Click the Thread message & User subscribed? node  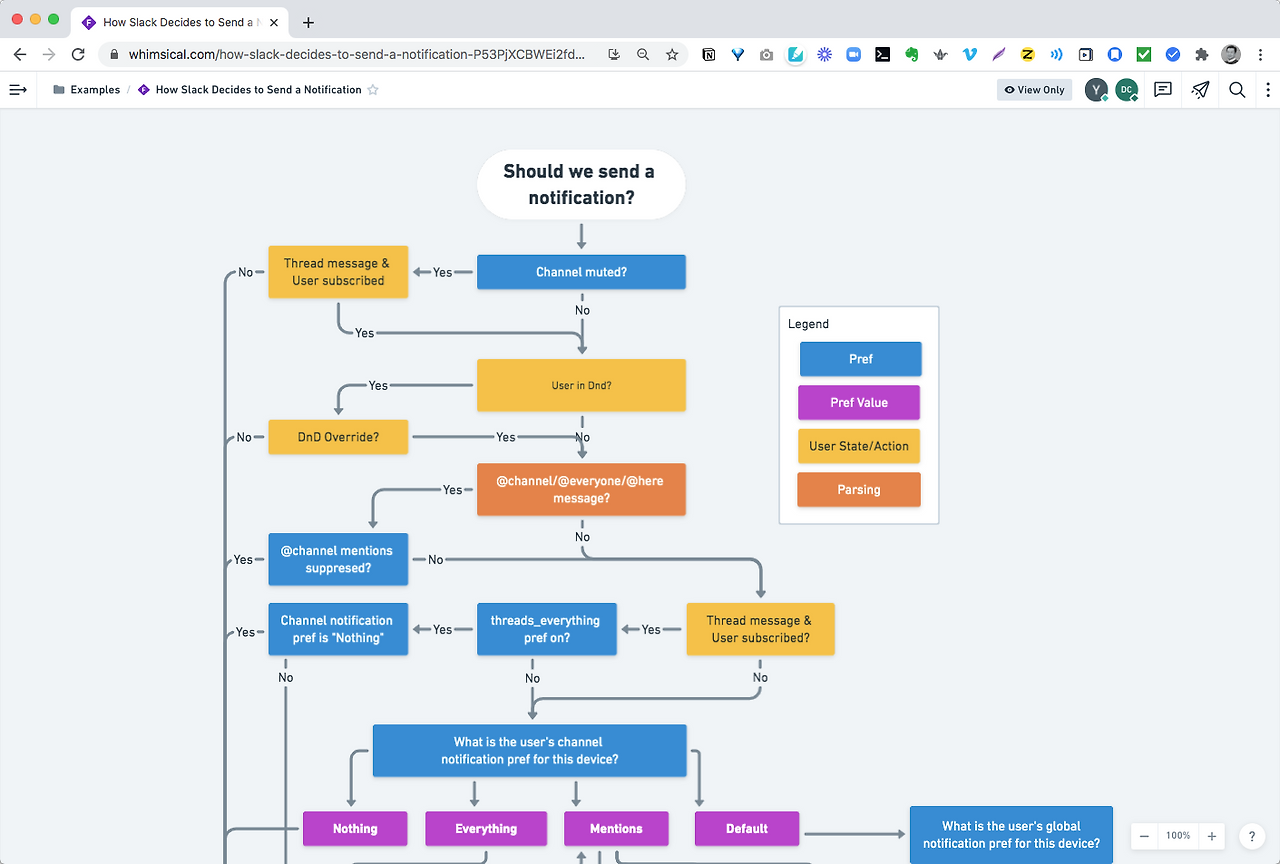click(x=760, y=629)
